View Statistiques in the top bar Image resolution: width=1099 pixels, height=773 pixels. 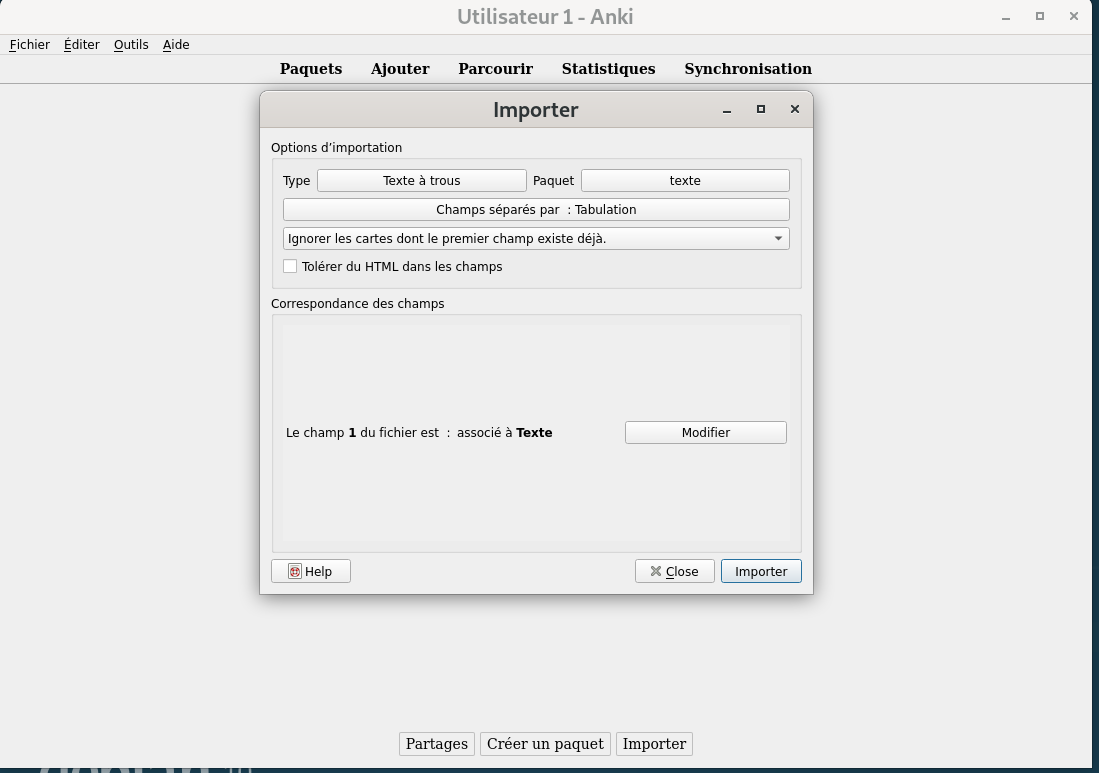coord(608,69)
